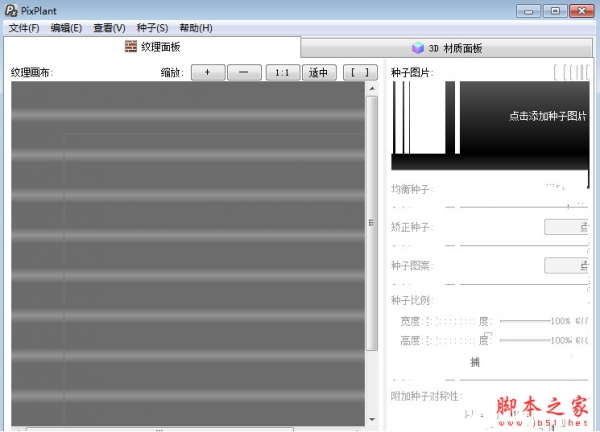Click the brick icon on 纹理面板 tab
The image size is (600, 432).
pyautogui.click(x=131, y=46)
